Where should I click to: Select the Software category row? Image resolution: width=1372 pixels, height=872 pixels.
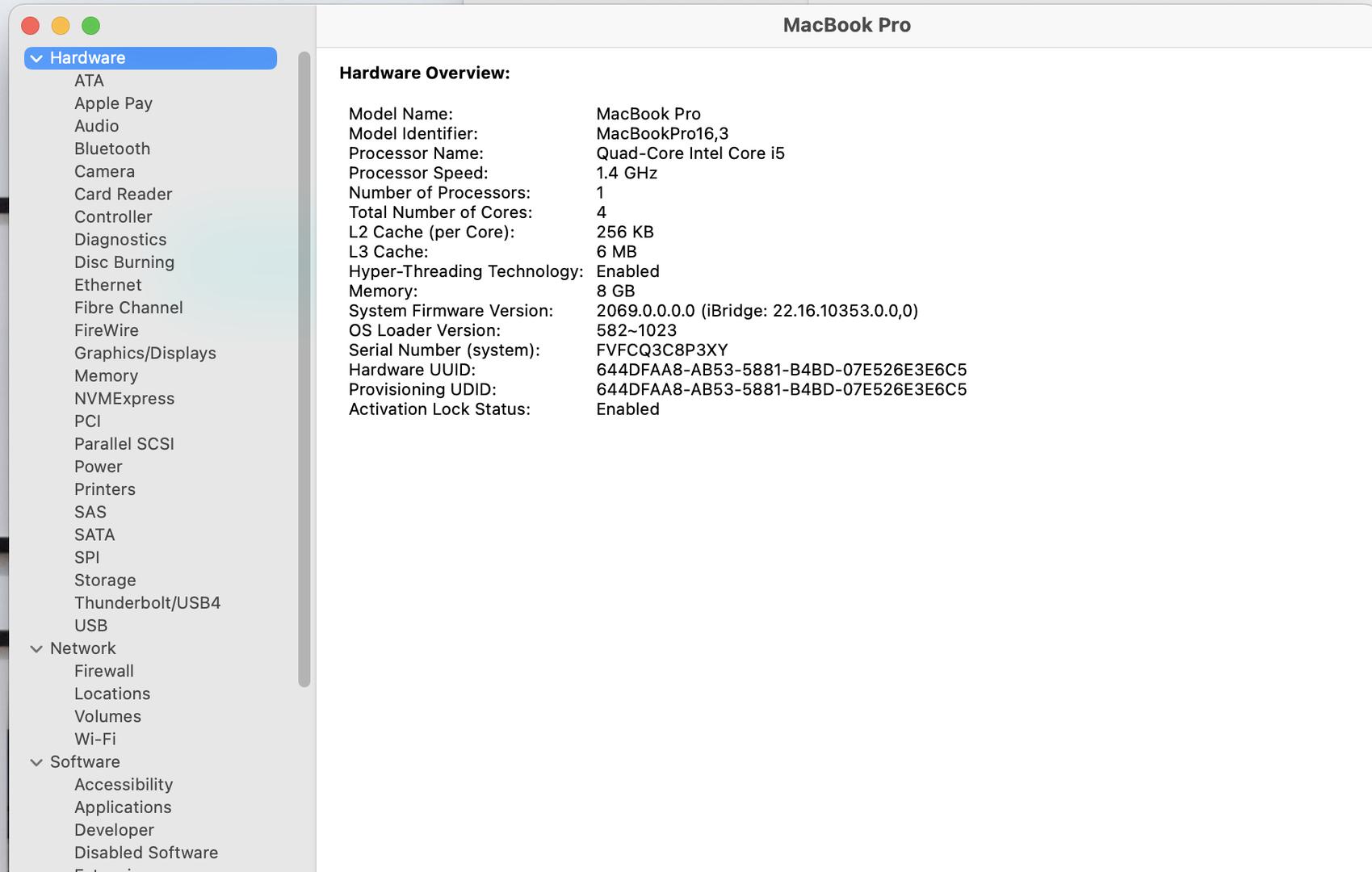click(x=150, y=762)
